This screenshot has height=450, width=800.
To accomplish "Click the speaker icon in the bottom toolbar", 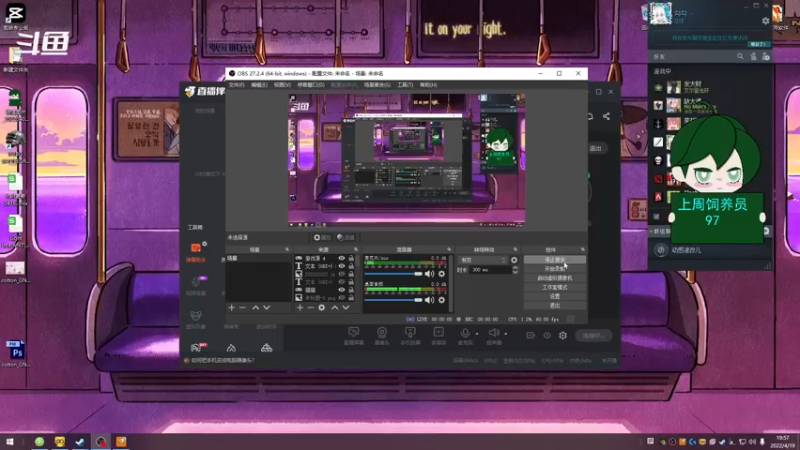I will tap(493, 333).
